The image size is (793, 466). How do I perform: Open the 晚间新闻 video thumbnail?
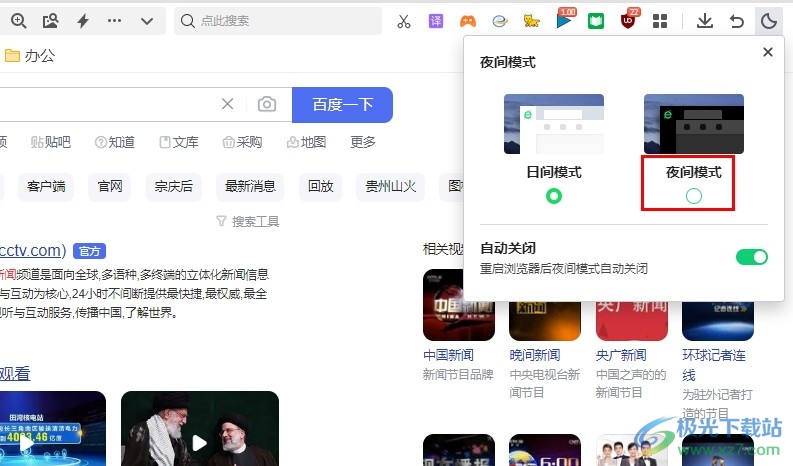click(x=545, y=321)
